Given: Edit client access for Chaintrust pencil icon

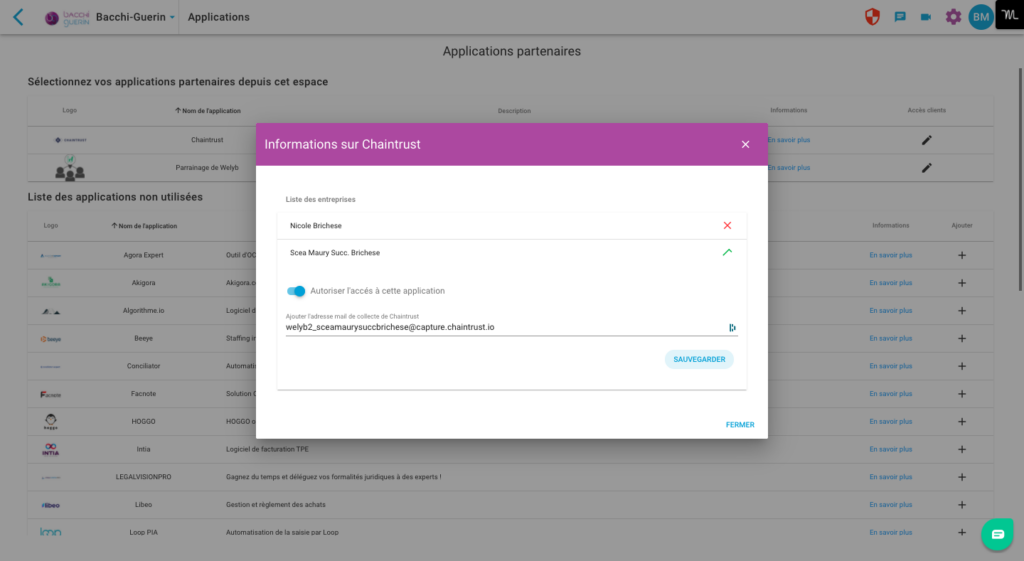Looking at the screenshot, I should pos(926,140).
